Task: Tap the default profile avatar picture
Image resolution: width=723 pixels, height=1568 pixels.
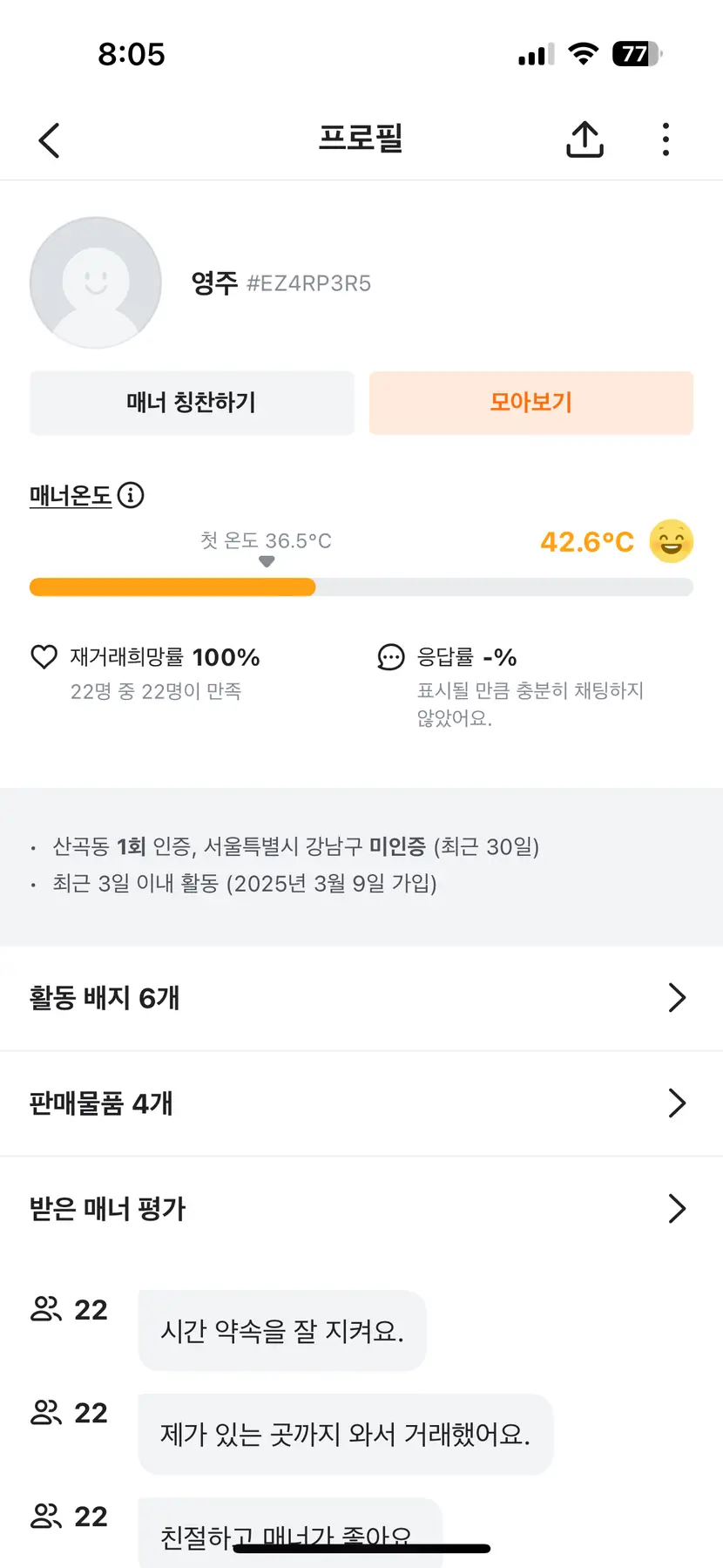Action: [x=96, y=283]
